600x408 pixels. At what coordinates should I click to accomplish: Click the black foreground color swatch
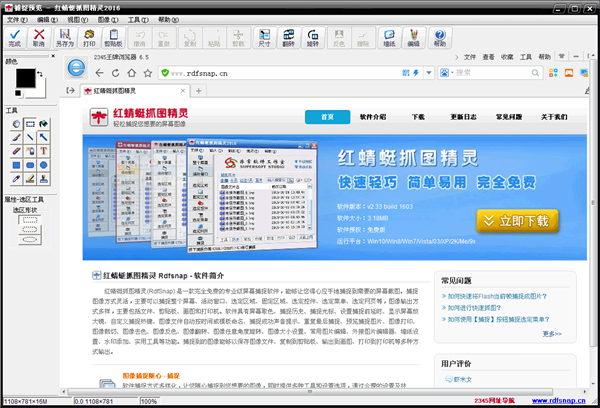[x=19, y=77]
